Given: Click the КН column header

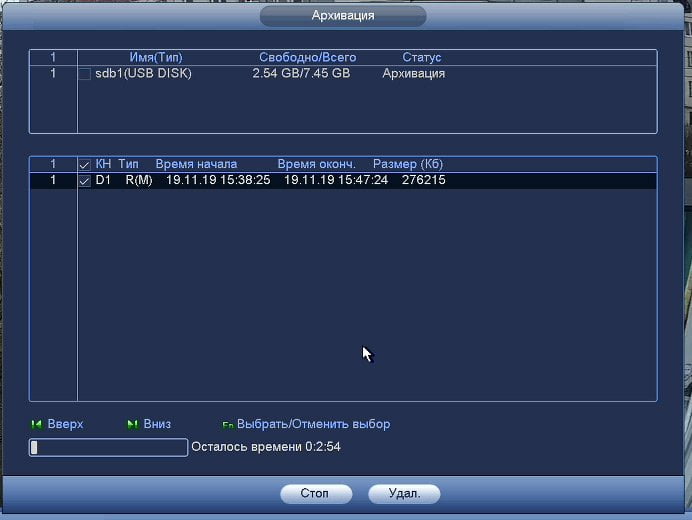Looking at the screenshot, I should [x=103, y=164].
